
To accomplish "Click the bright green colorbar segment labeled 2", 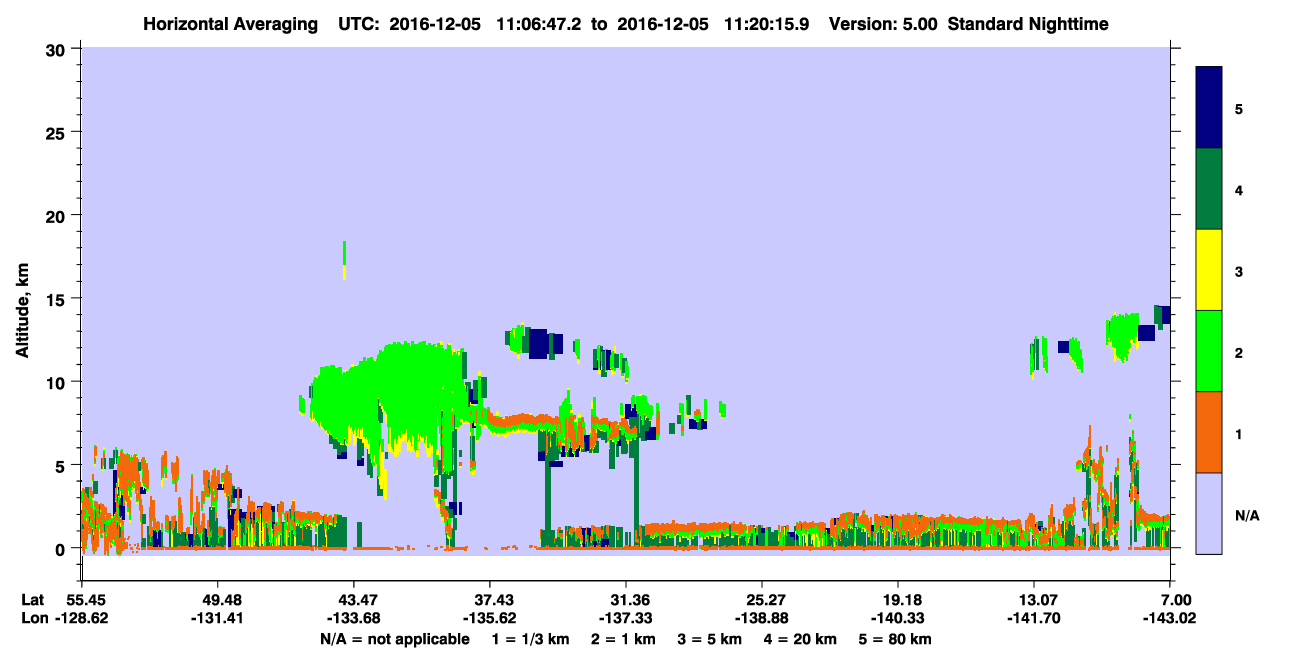I will click(1209, 351).
